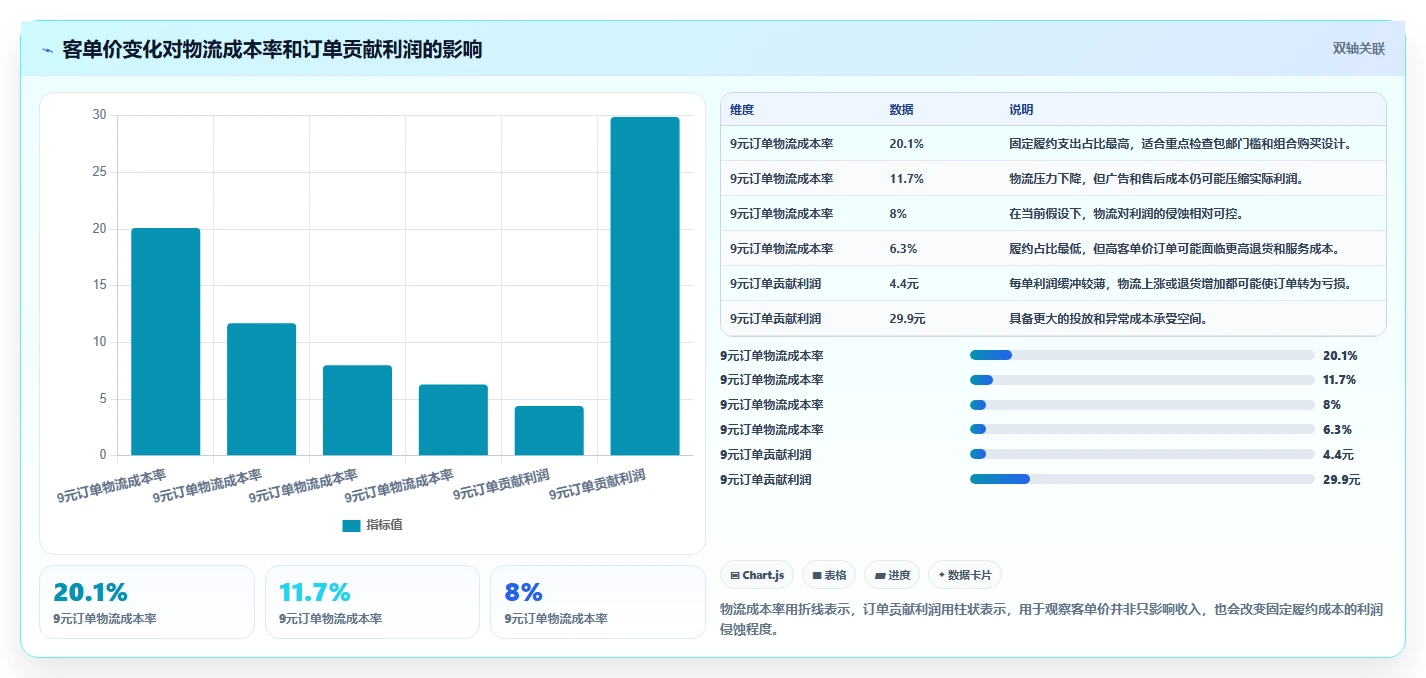Click the chart bar with value 8

click(x=357, y=410)
